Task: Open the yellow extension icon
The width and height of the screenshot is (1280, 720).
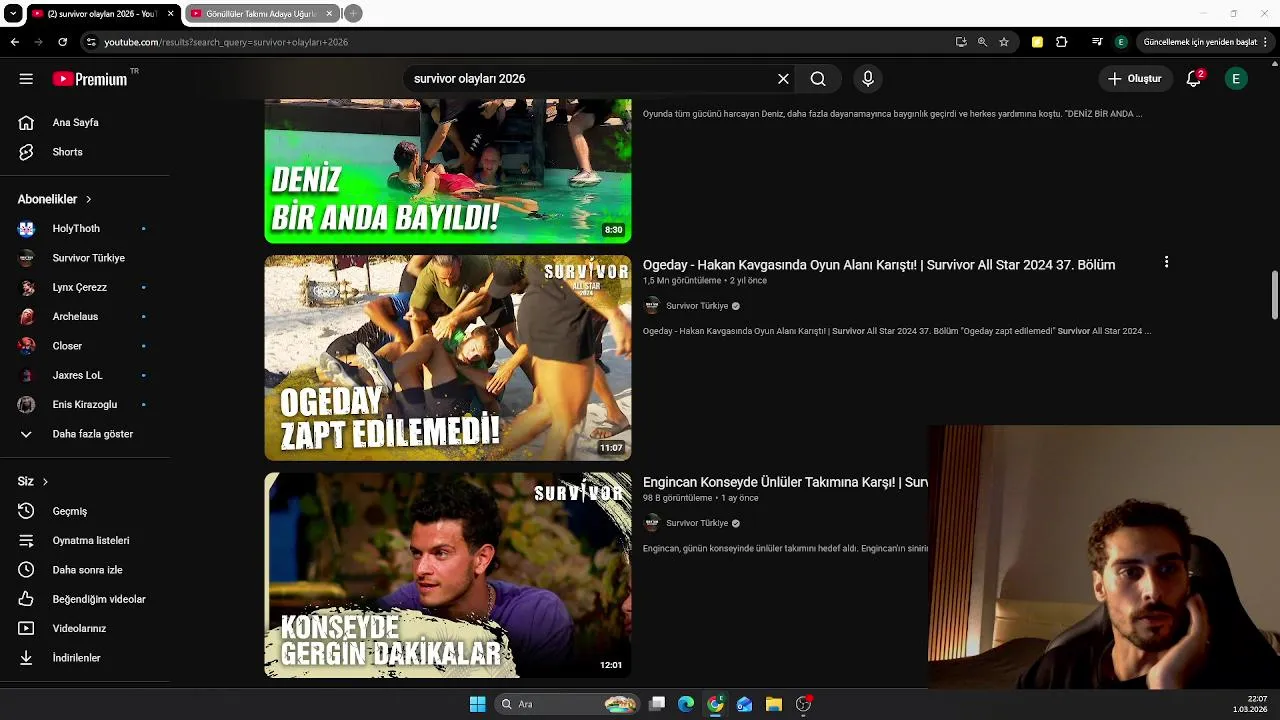Action: pyautogui.click(x=1037, y=42)
